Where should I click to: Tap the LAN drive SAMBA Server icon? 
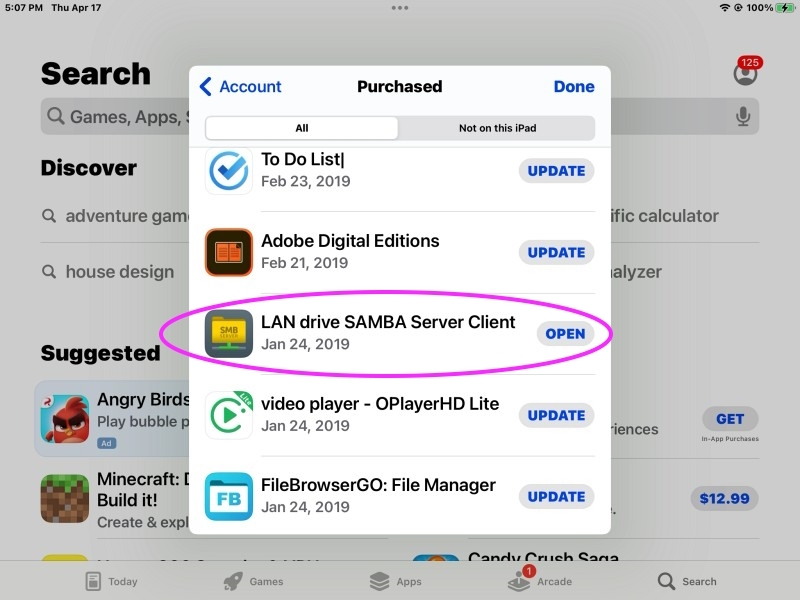pyautogui.click(x=229, y=334)
